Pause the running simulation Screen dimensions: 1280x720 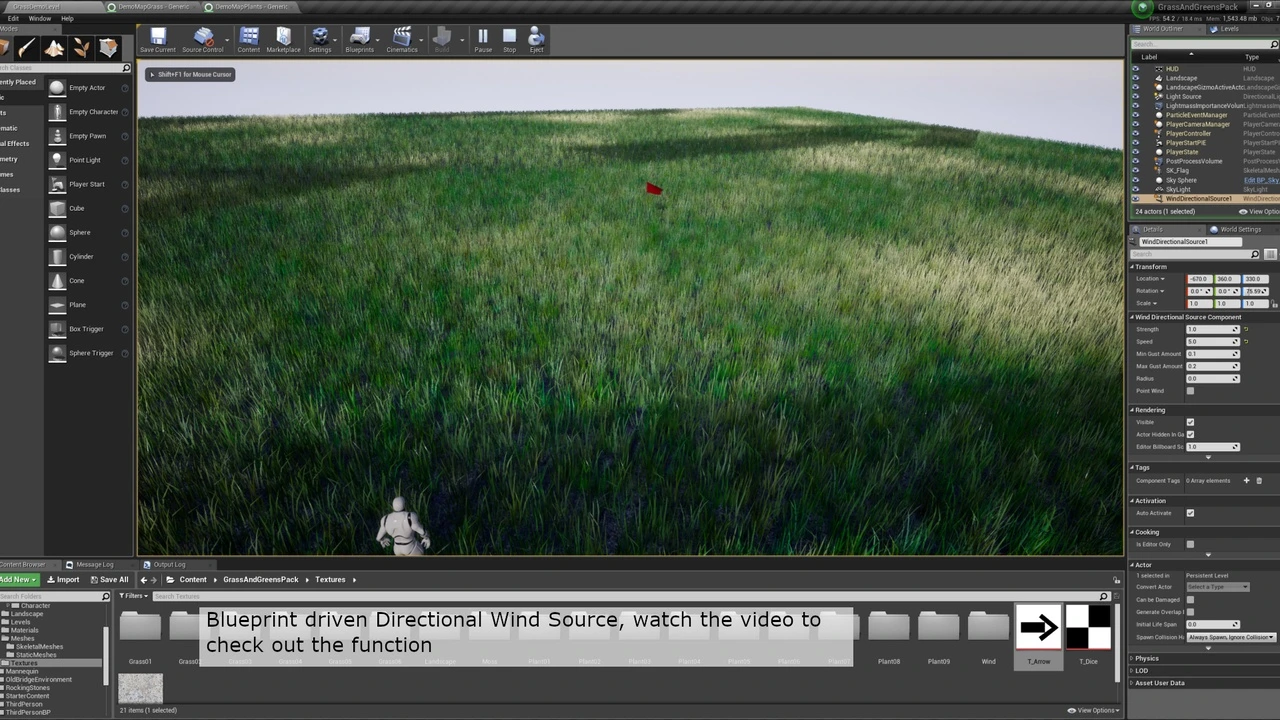tap(483, 40)
